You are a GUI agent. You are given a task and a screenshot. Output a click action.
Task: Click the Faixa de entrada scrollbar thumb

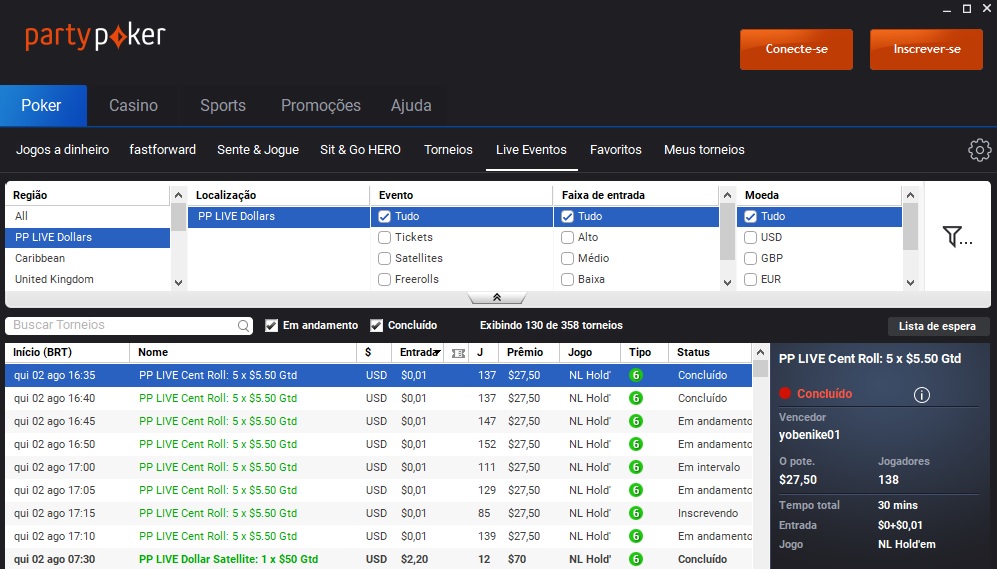(727, 231)
